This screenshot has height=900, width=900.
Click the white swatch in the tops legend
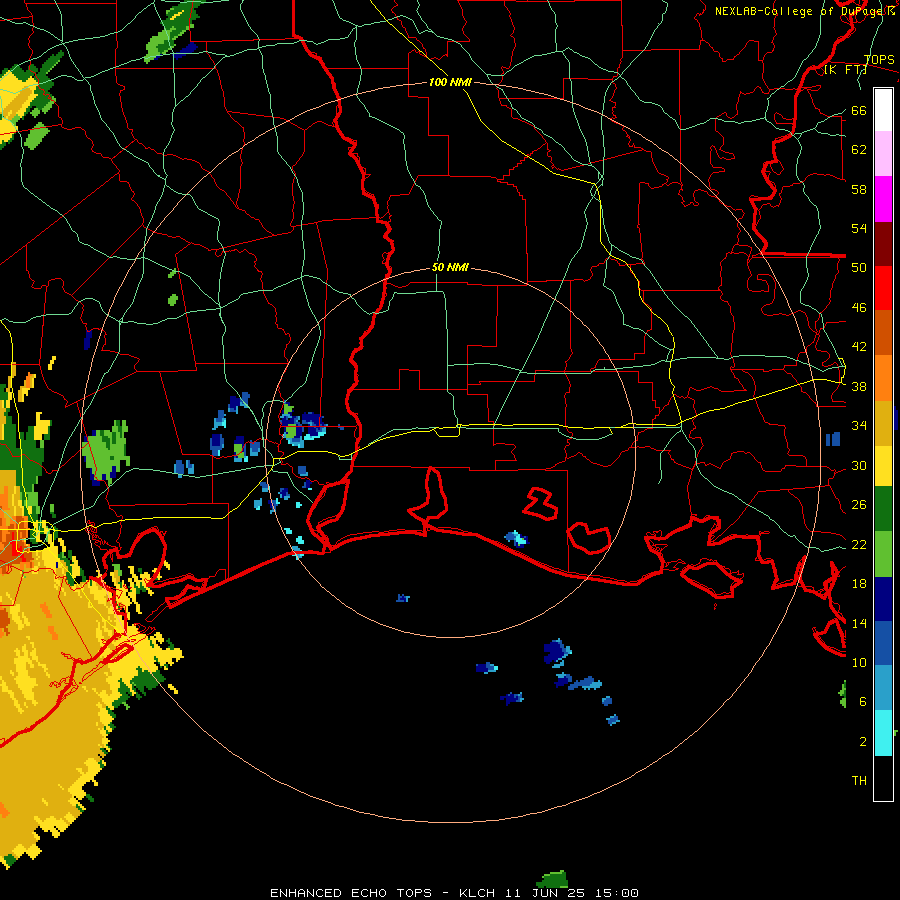[x=883, y=110]
